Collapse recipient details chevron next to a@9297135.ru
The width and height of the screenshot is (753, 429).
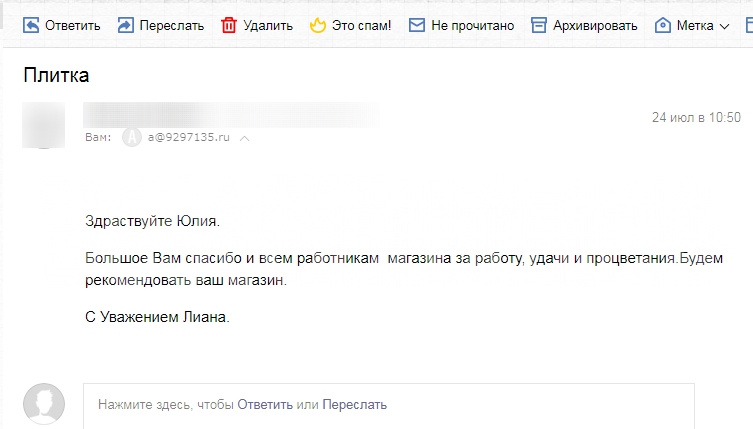244,138
